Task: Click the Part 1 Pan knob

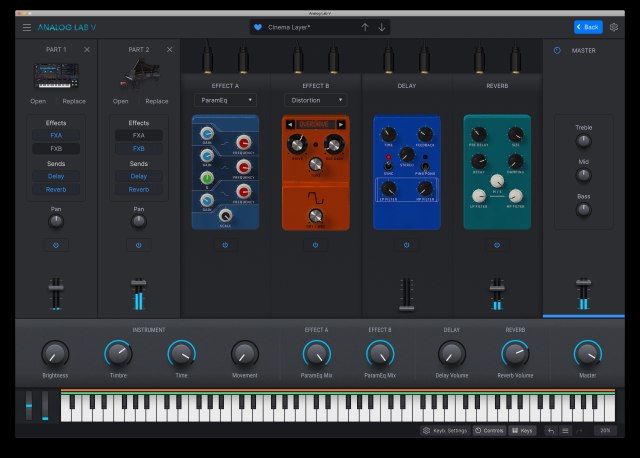Action: point(56,222)
